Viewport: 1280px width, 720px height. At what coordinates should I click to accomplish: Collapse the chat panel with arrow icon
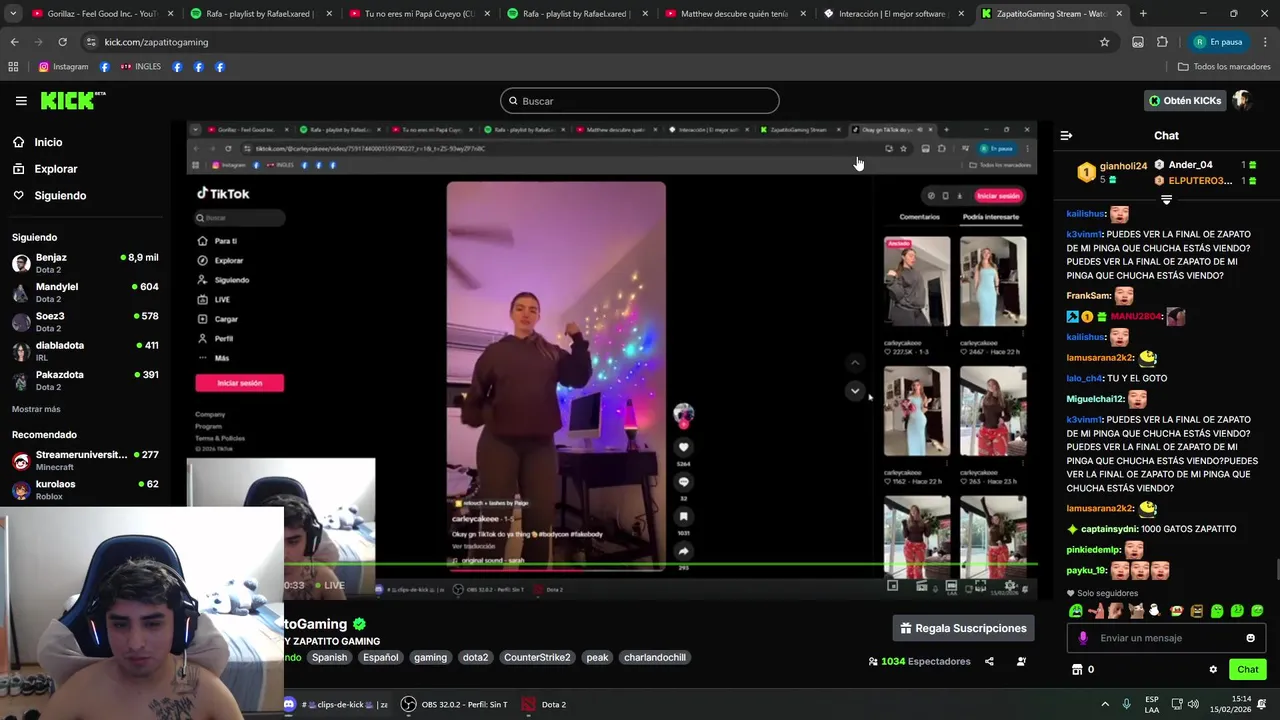1066,136
